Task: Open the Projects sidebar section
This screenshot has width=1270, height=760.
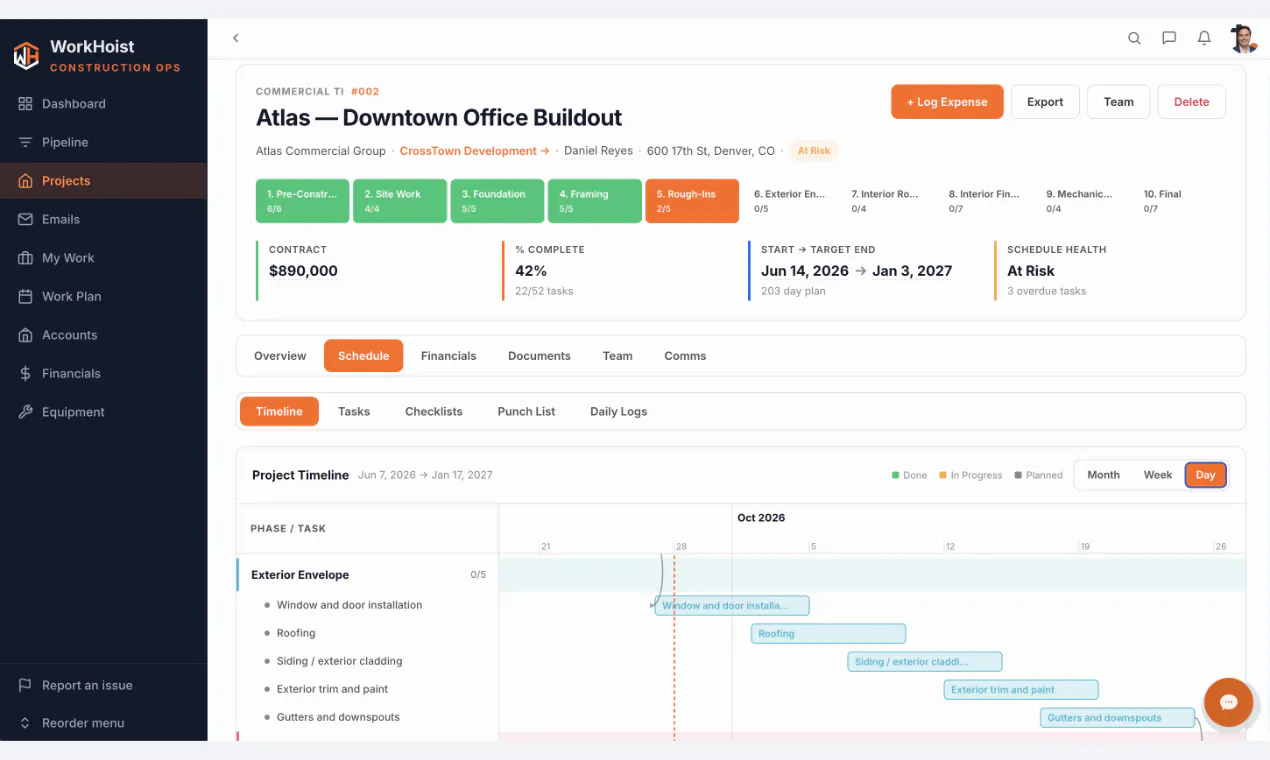Action: click(x=103, y=181)
